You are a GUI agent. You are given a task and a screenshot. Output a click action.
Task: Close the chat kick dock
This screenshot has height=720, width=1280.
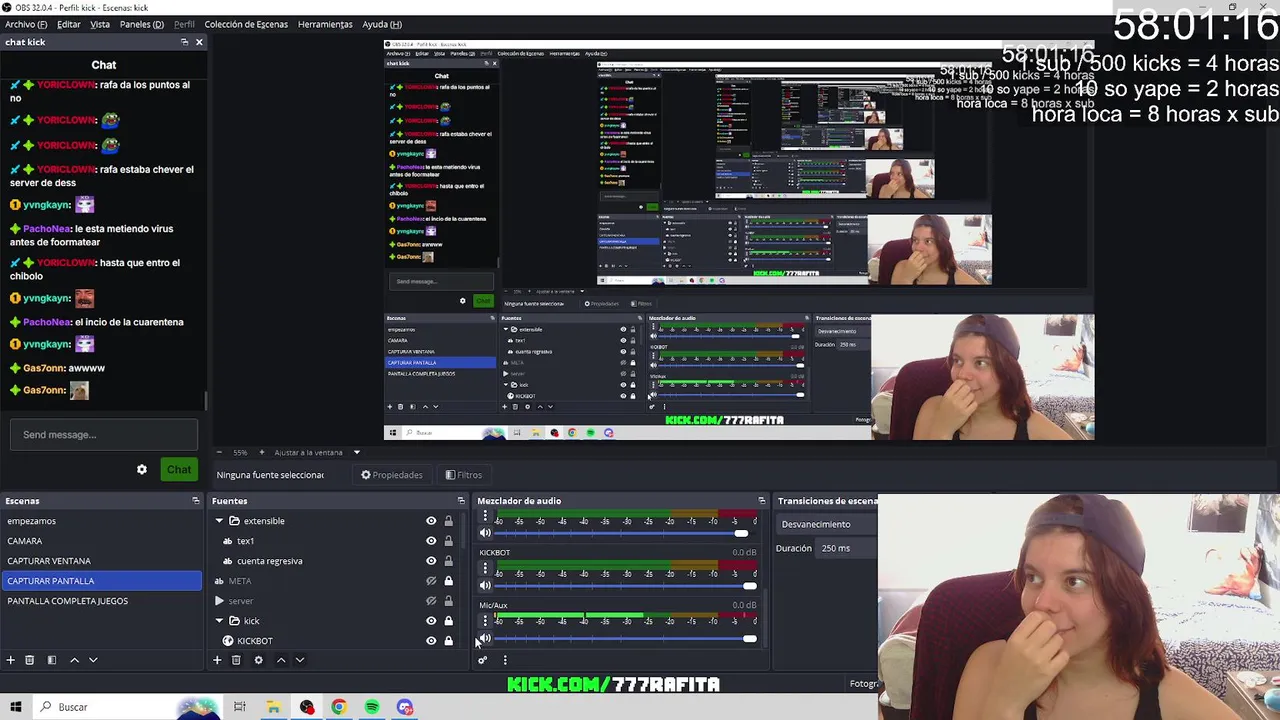click(199, 42)
